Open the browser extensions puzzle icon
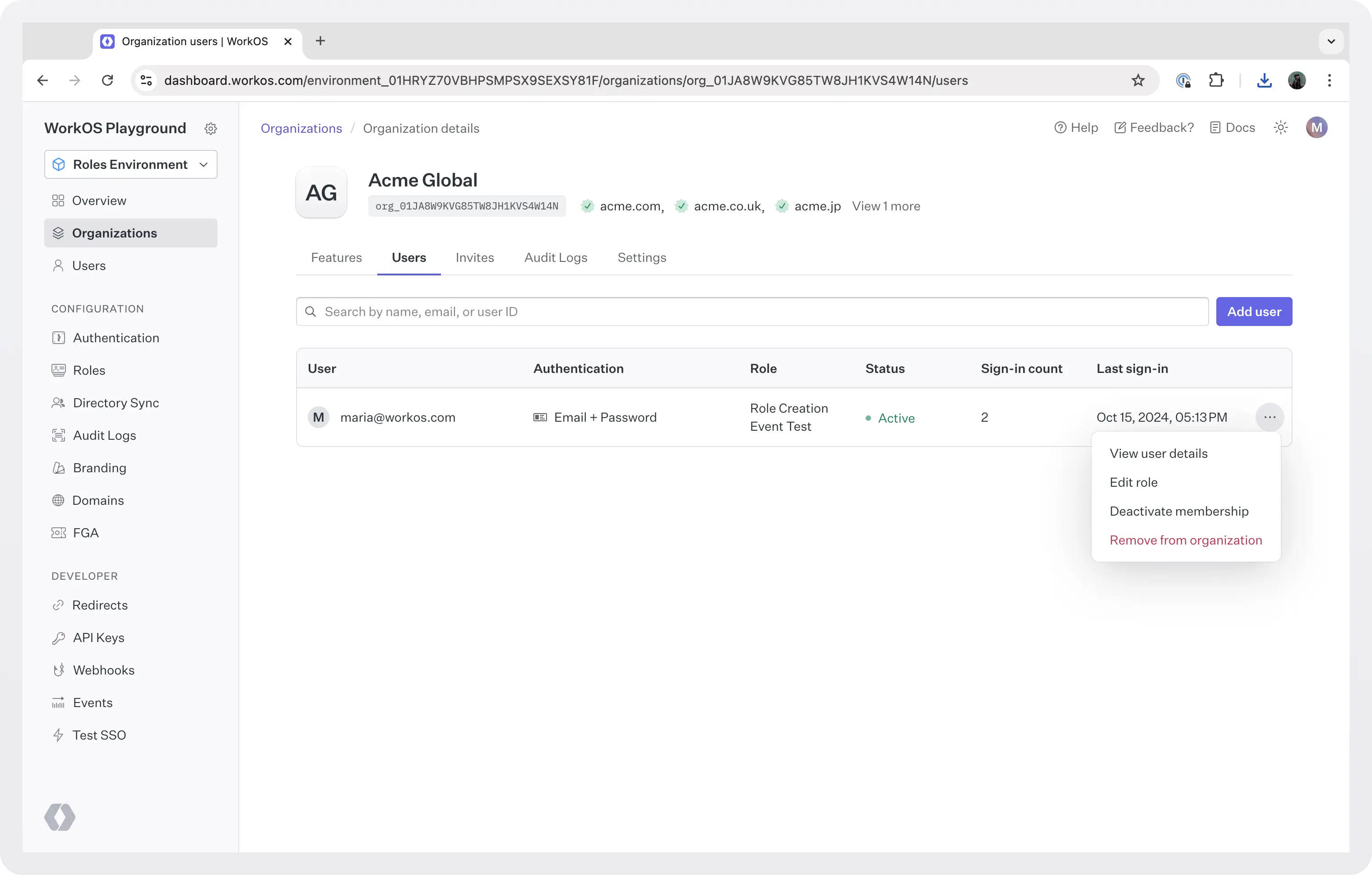The width and height of the screenshot is (1372, 875). (1216, 80)
